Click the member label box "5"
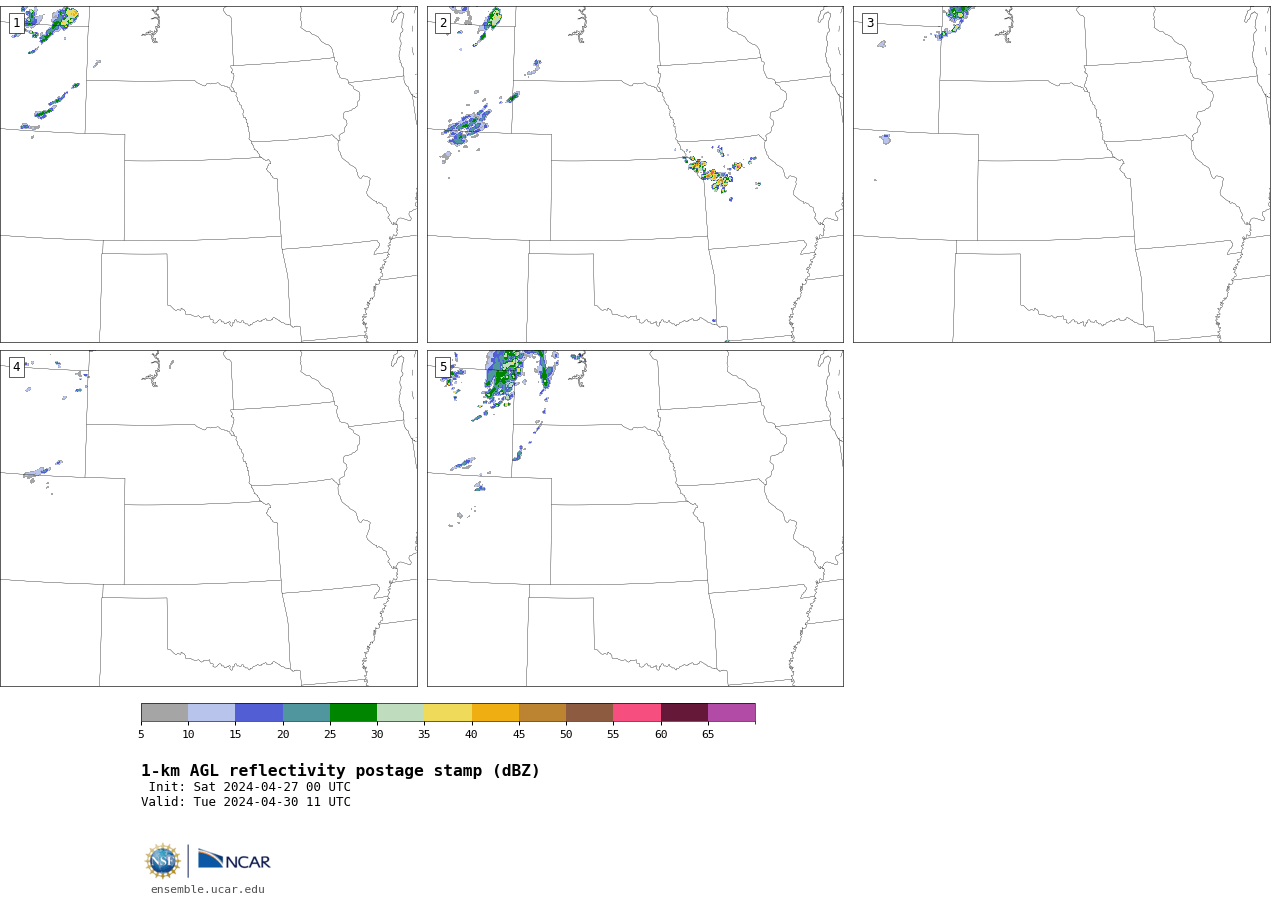 pyautogui.click(x=443, y=367)
